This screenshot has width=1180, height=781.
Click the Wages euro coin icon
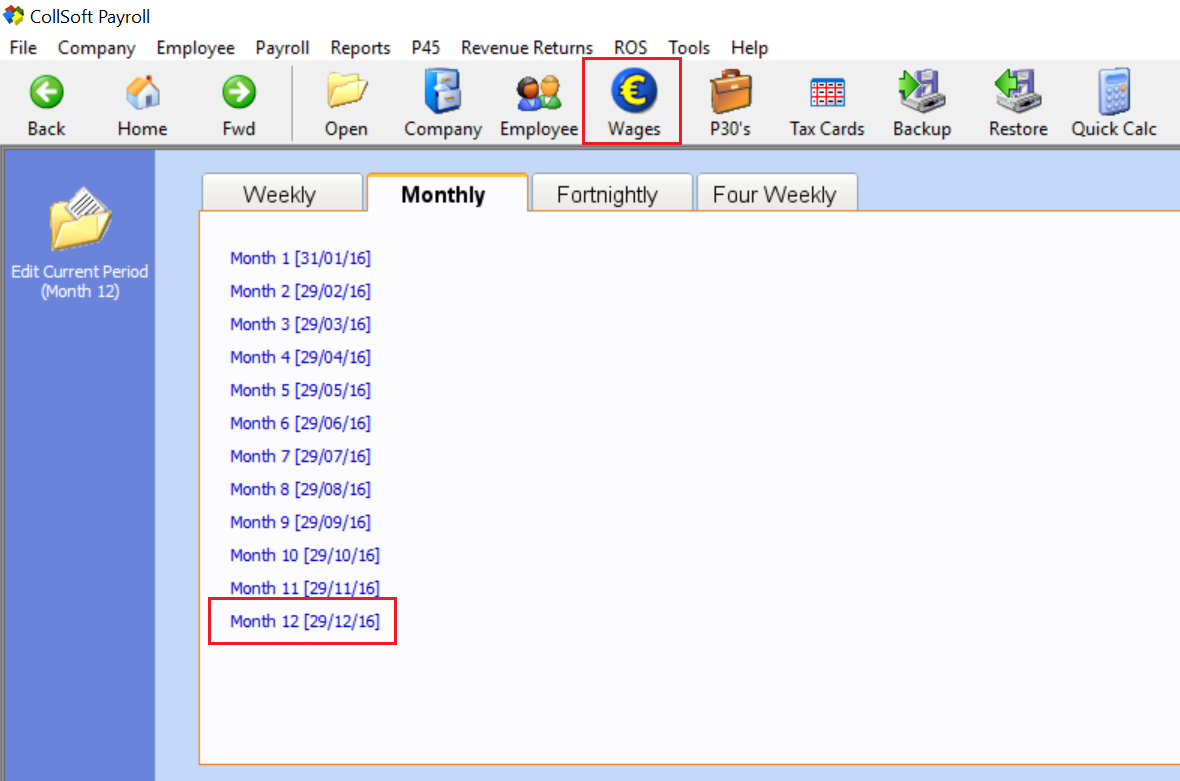[x=633, y=93]
